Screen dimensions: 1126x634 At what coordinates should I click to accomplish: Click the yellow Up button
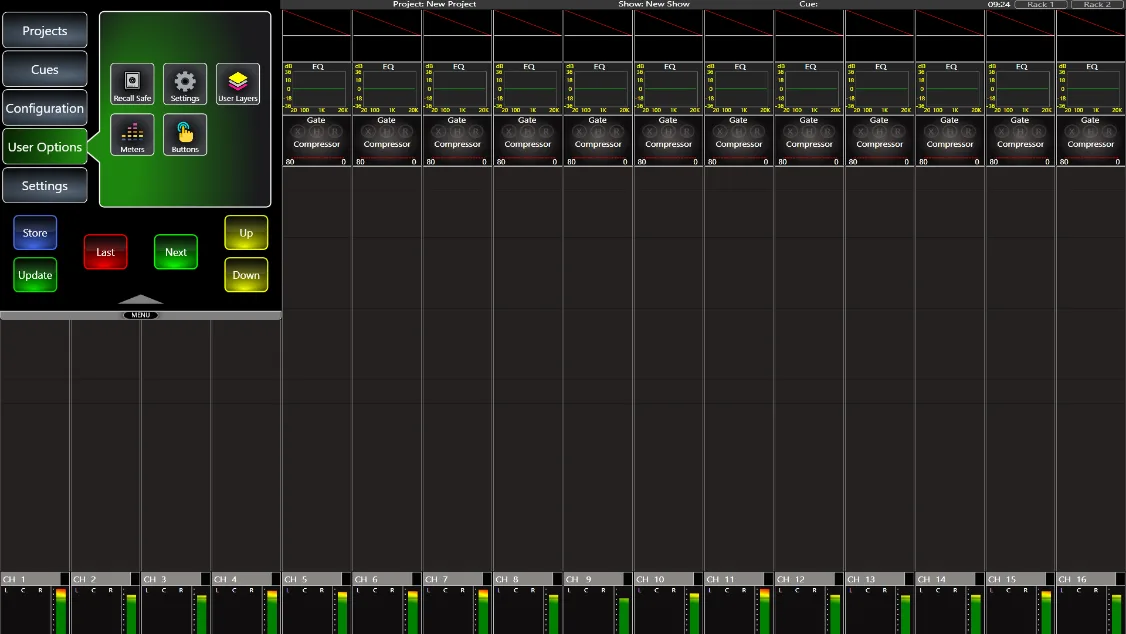(x=246, y=233)
